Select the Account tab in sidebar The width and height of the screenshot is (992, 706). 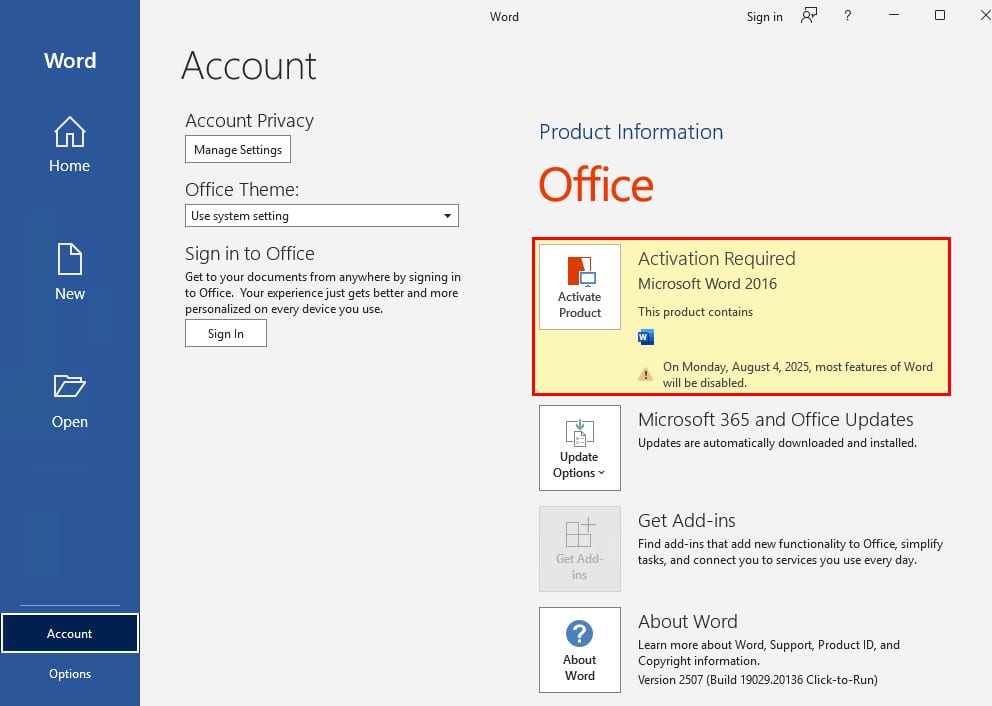point(70,633)
